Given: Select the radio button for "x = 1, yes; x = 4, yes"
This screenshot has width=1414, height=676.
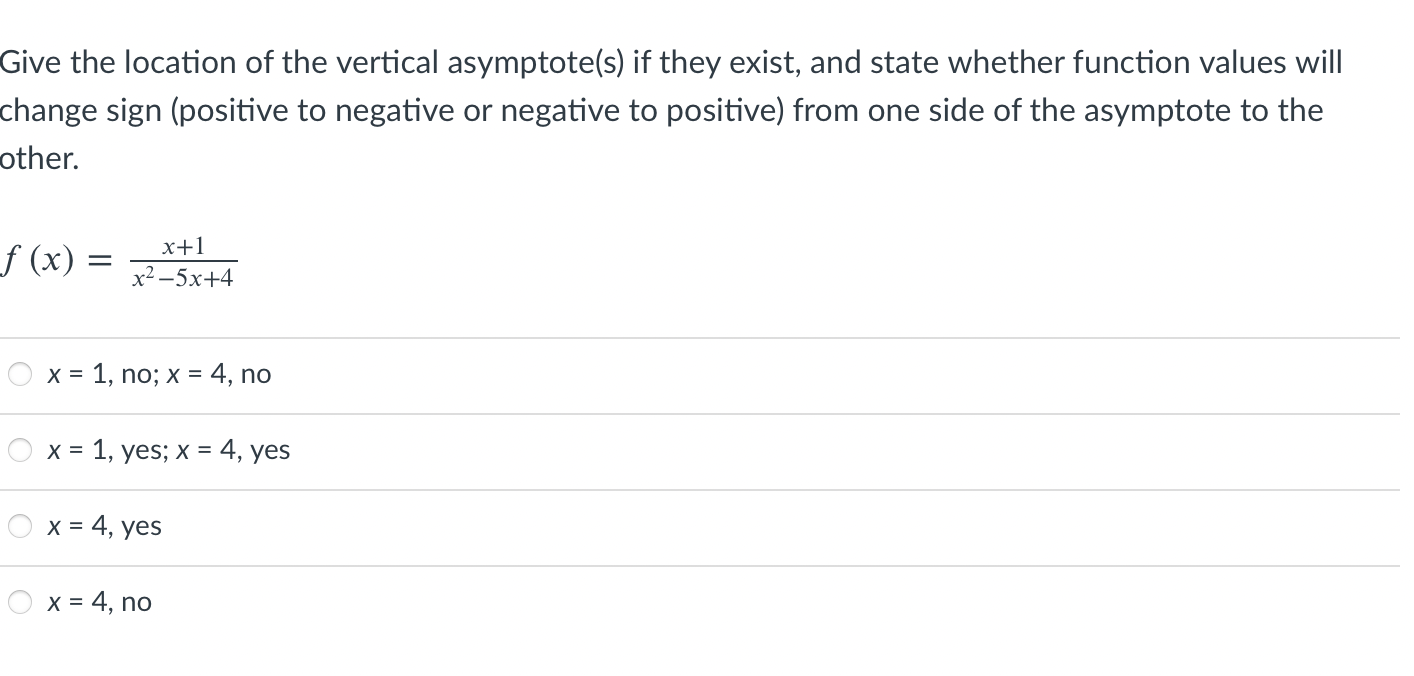Looking at the screenshot, I should [x=19, y=450].
